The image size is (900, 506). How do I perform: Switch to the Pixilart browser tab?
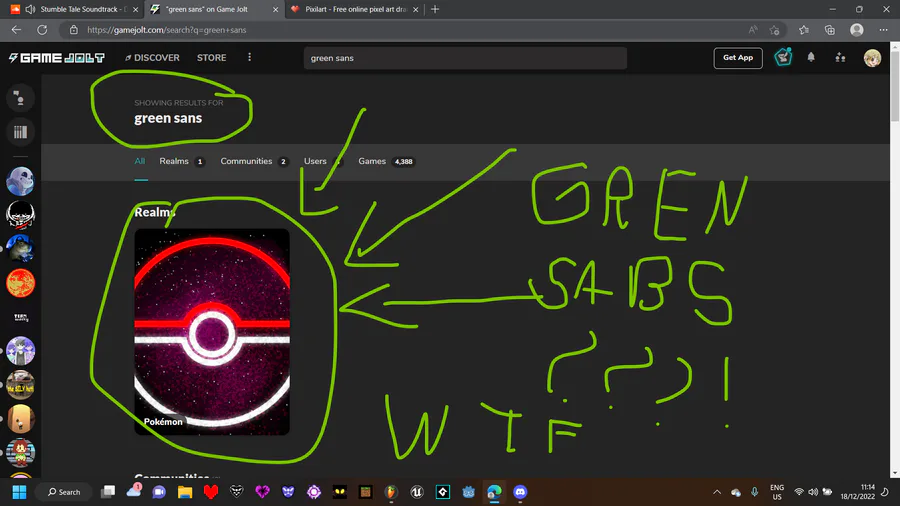pos(354,9)
